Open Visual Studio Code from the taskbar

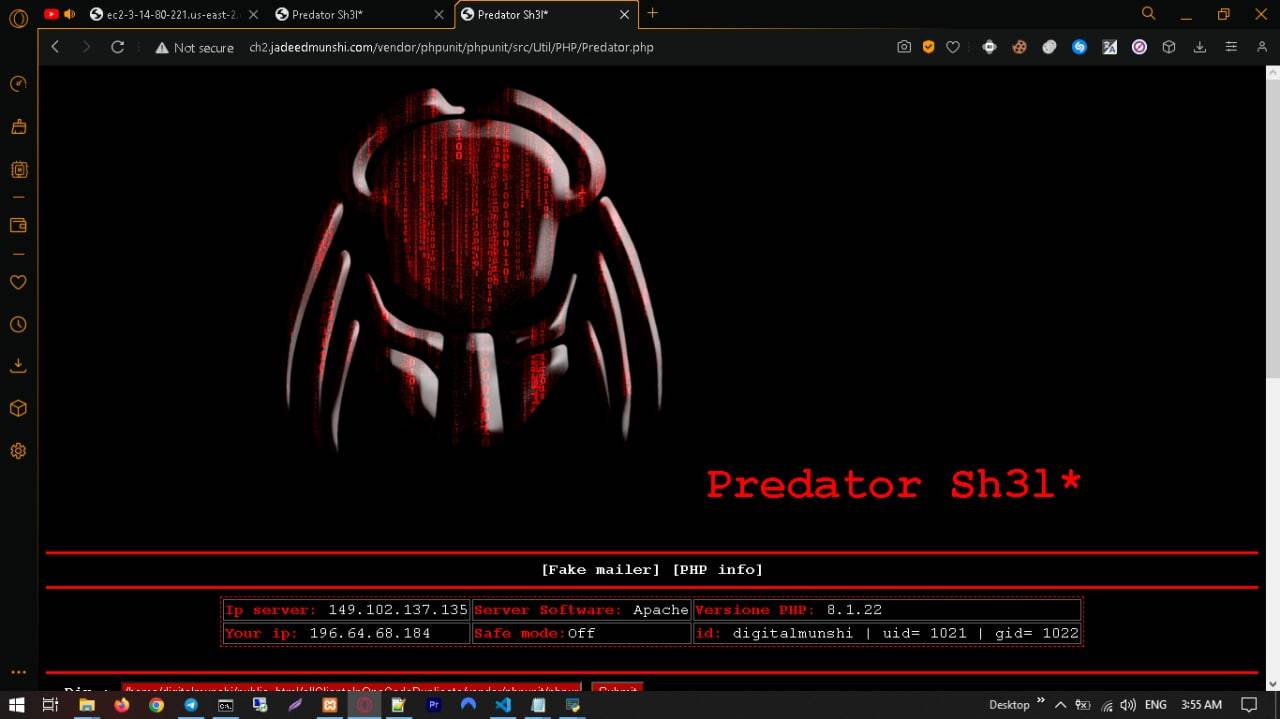point(503,705)
